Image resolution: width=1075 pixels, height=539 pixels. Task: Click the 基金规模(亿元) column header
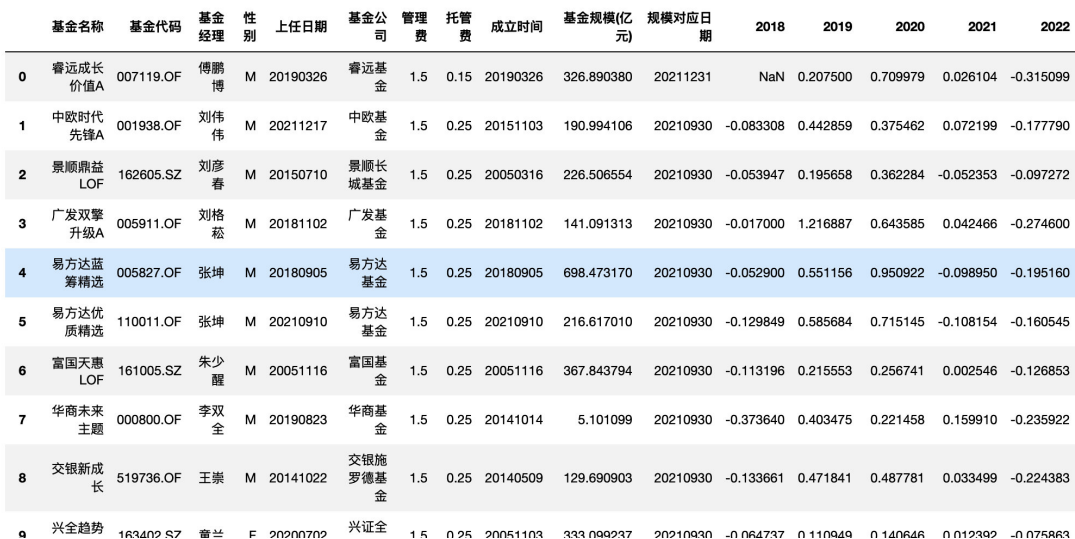click(x=598, y=27)
